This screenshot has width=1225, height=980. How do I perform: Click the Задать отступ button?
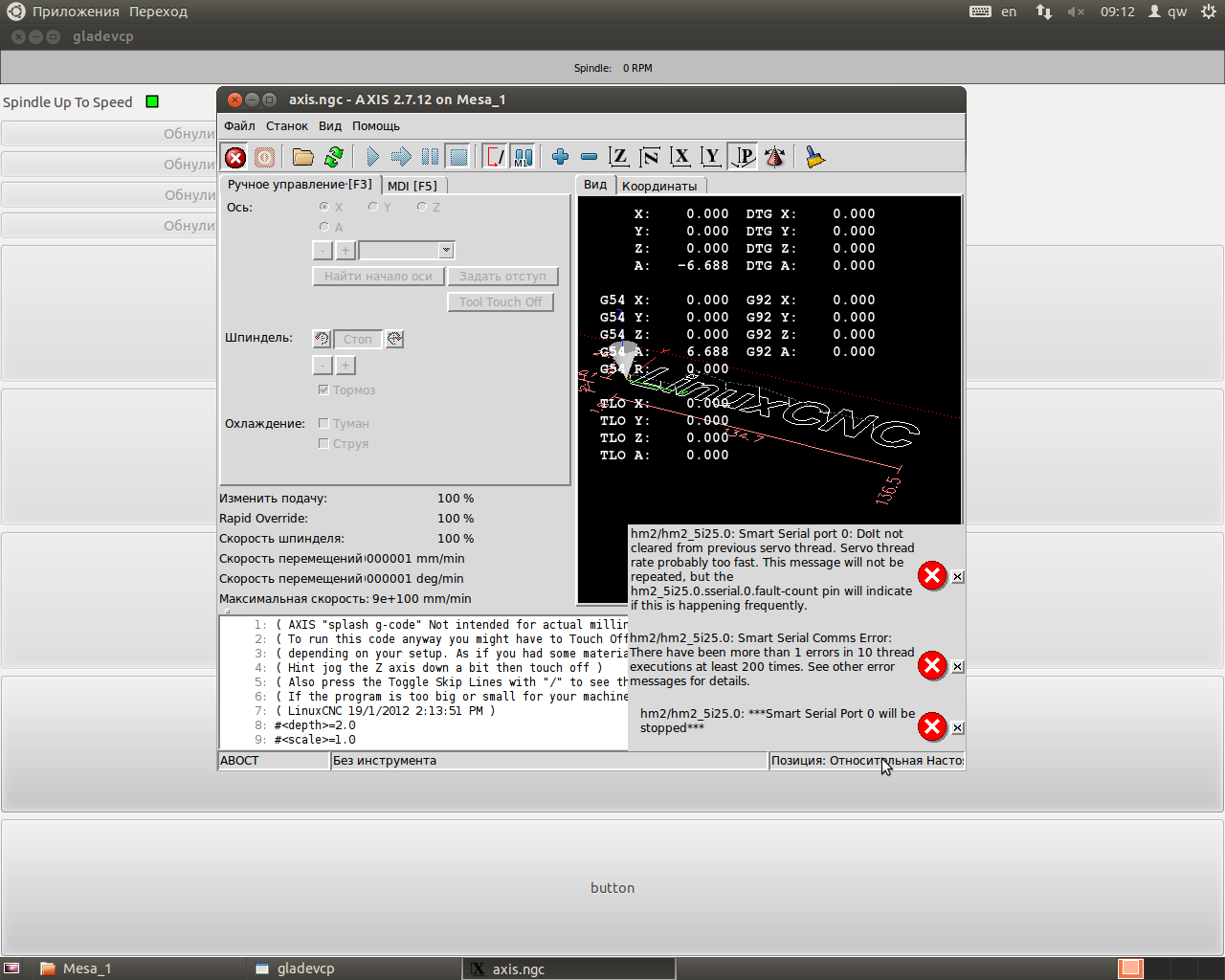pos(502,277)
